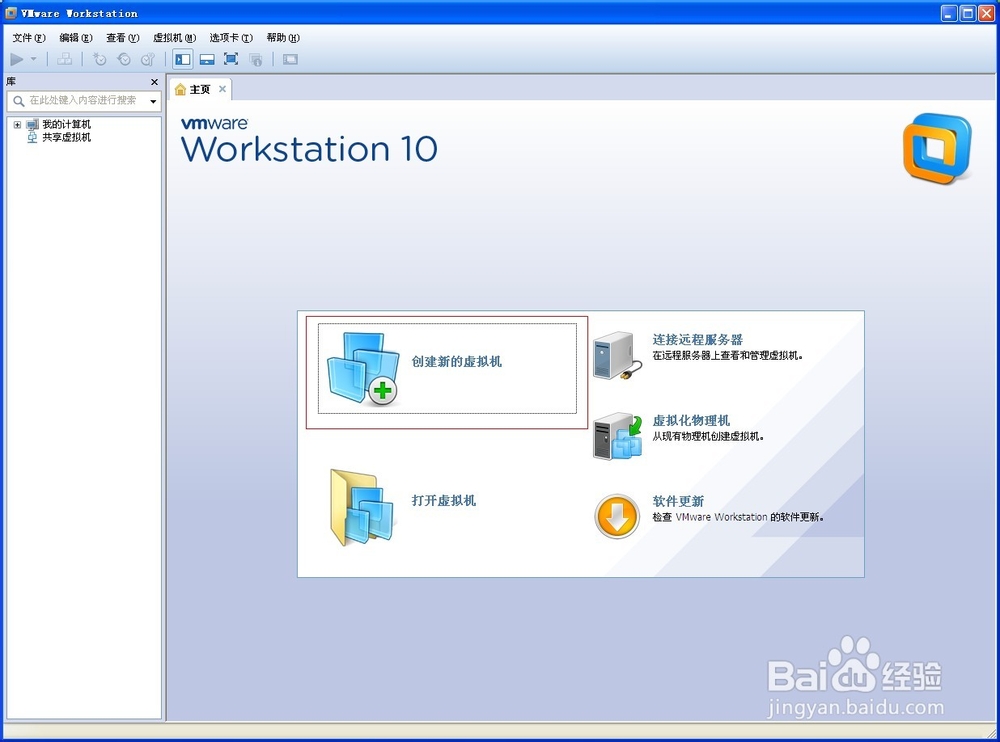Click Send Ctrl+Alt+Del toolbar icon
Image resolution: width=1000 pixels, height=742 pixels.
coord(64,59)
